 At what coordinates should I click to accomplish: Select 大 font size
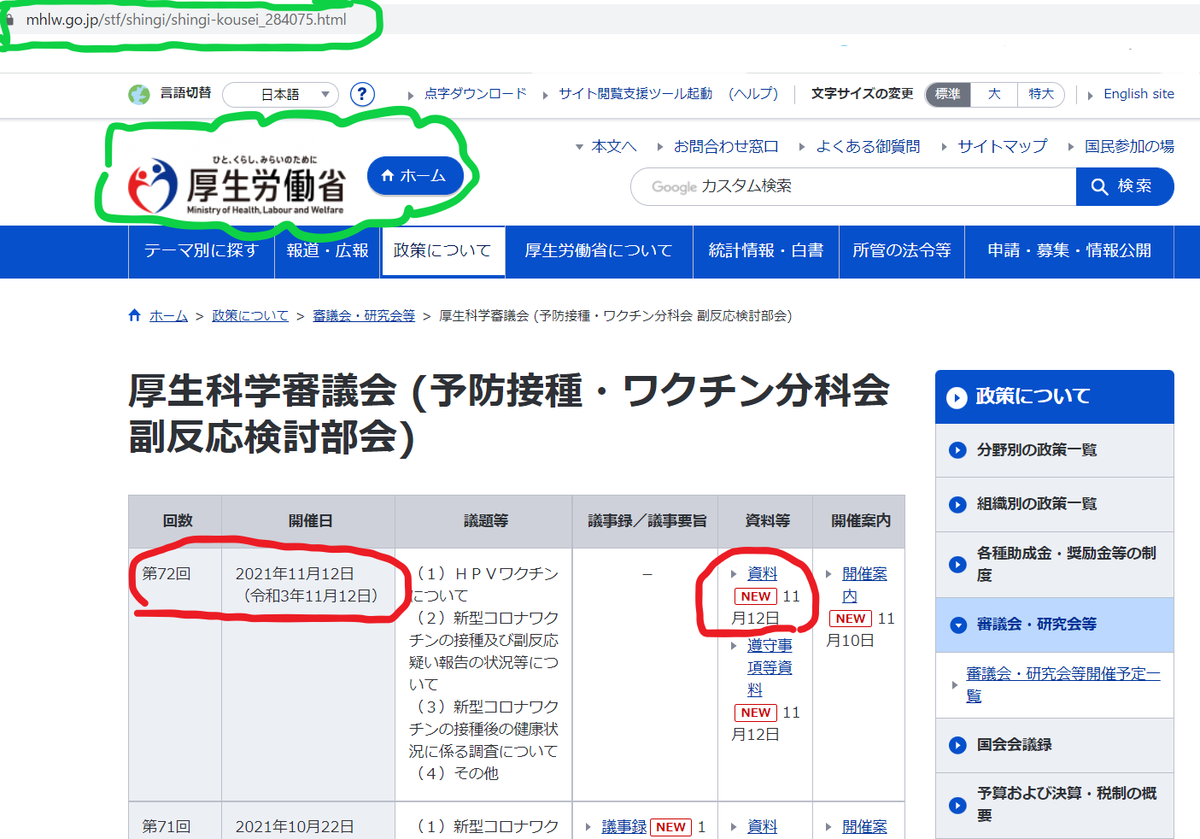pyautogui.click(x=994, y=94)
